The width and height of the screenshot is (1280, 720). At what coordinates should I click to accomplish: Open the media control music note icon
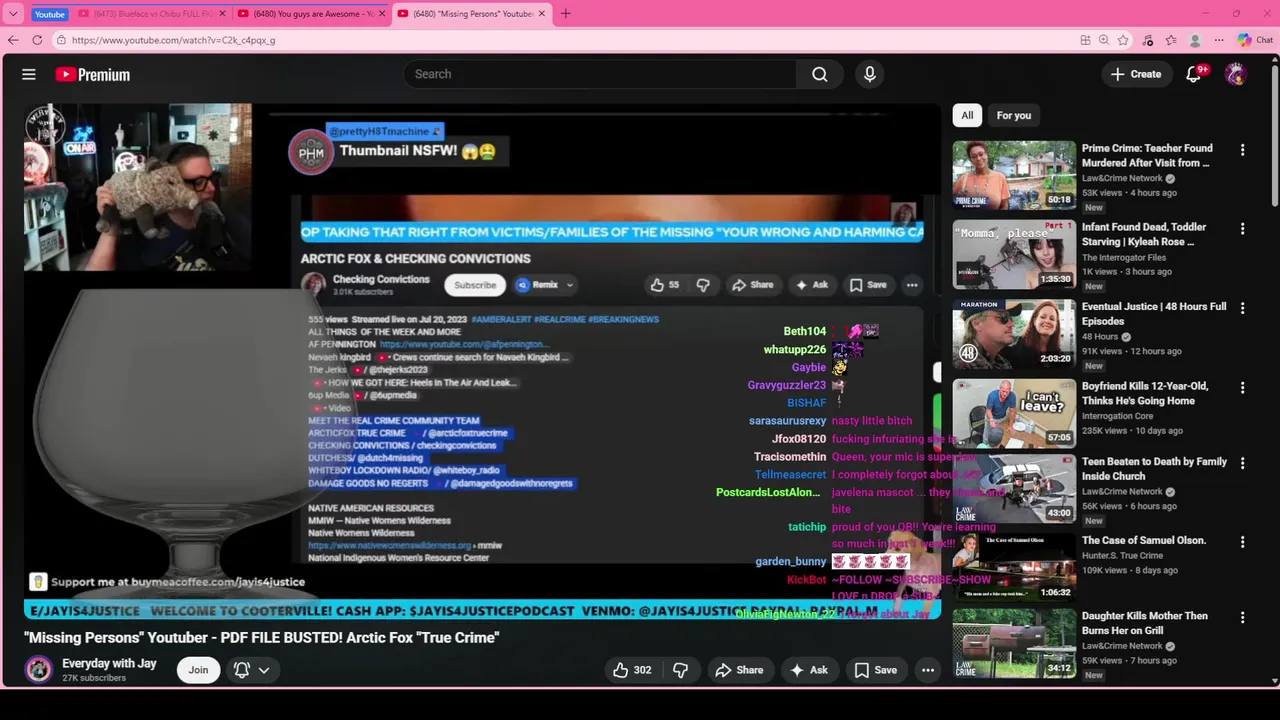click(1148, 40)
